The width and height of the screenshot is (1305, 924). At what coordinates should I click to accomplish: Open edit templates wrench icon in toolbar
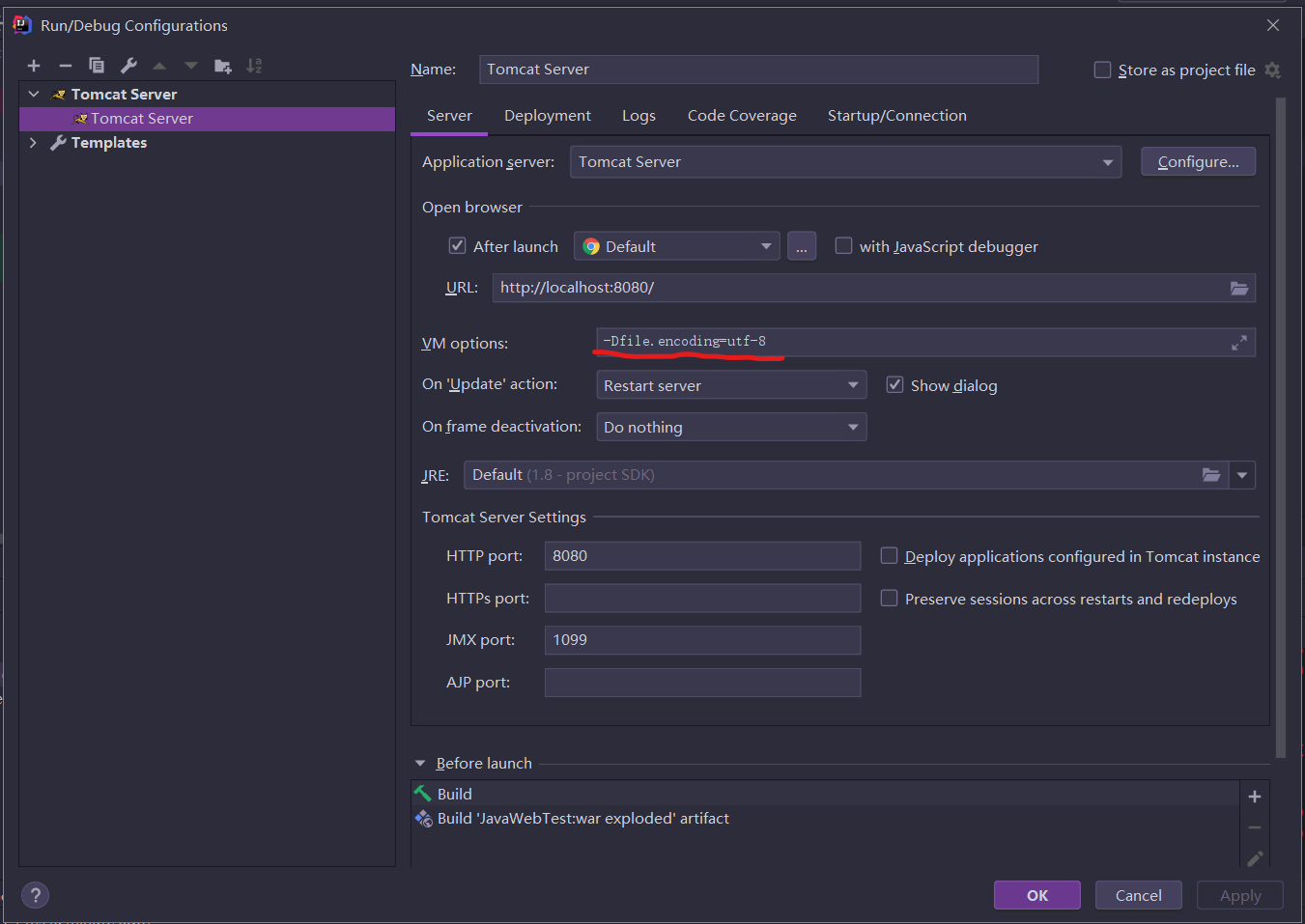pos(128,66)
